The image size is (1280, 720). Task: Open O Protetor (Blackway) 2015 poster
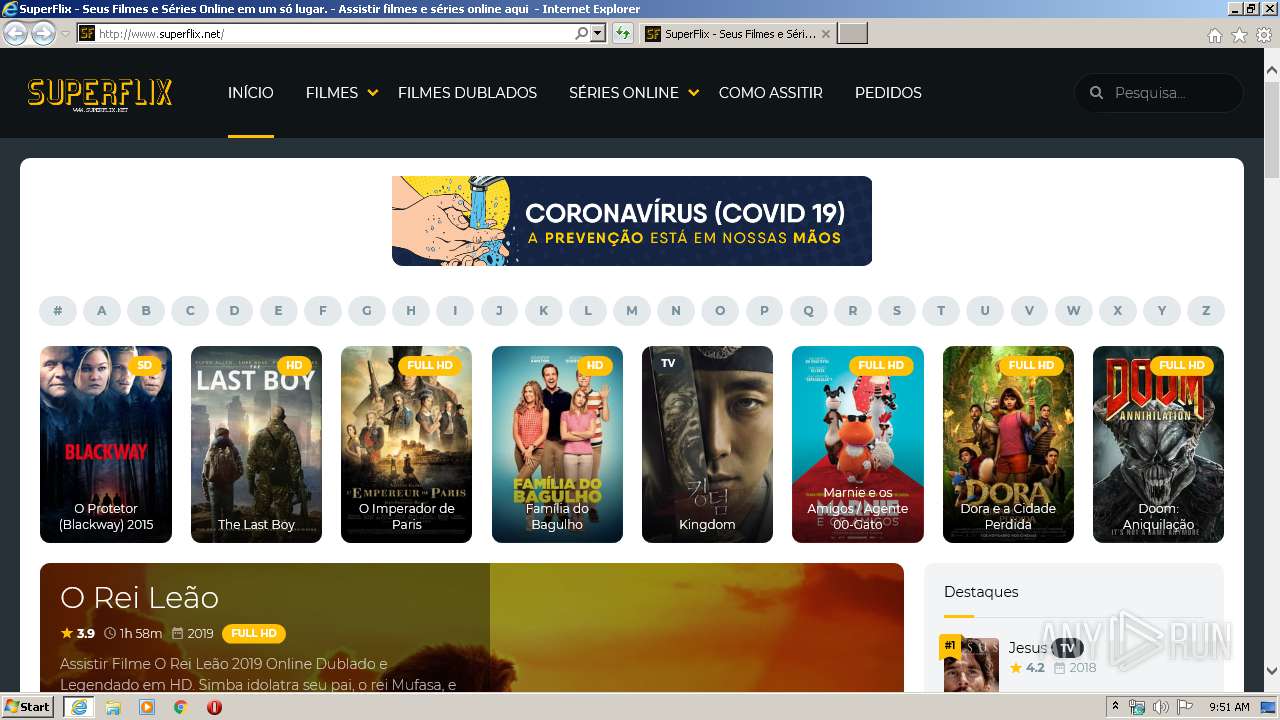(106, 444)
